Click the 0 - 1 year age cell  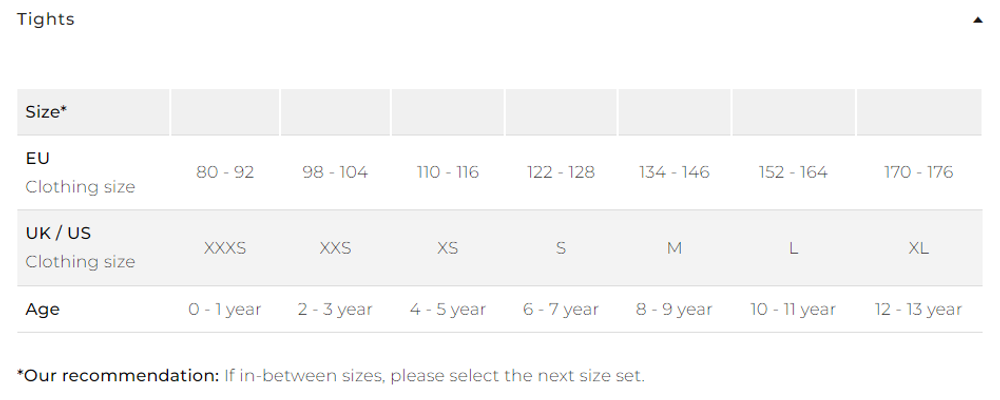224,309
